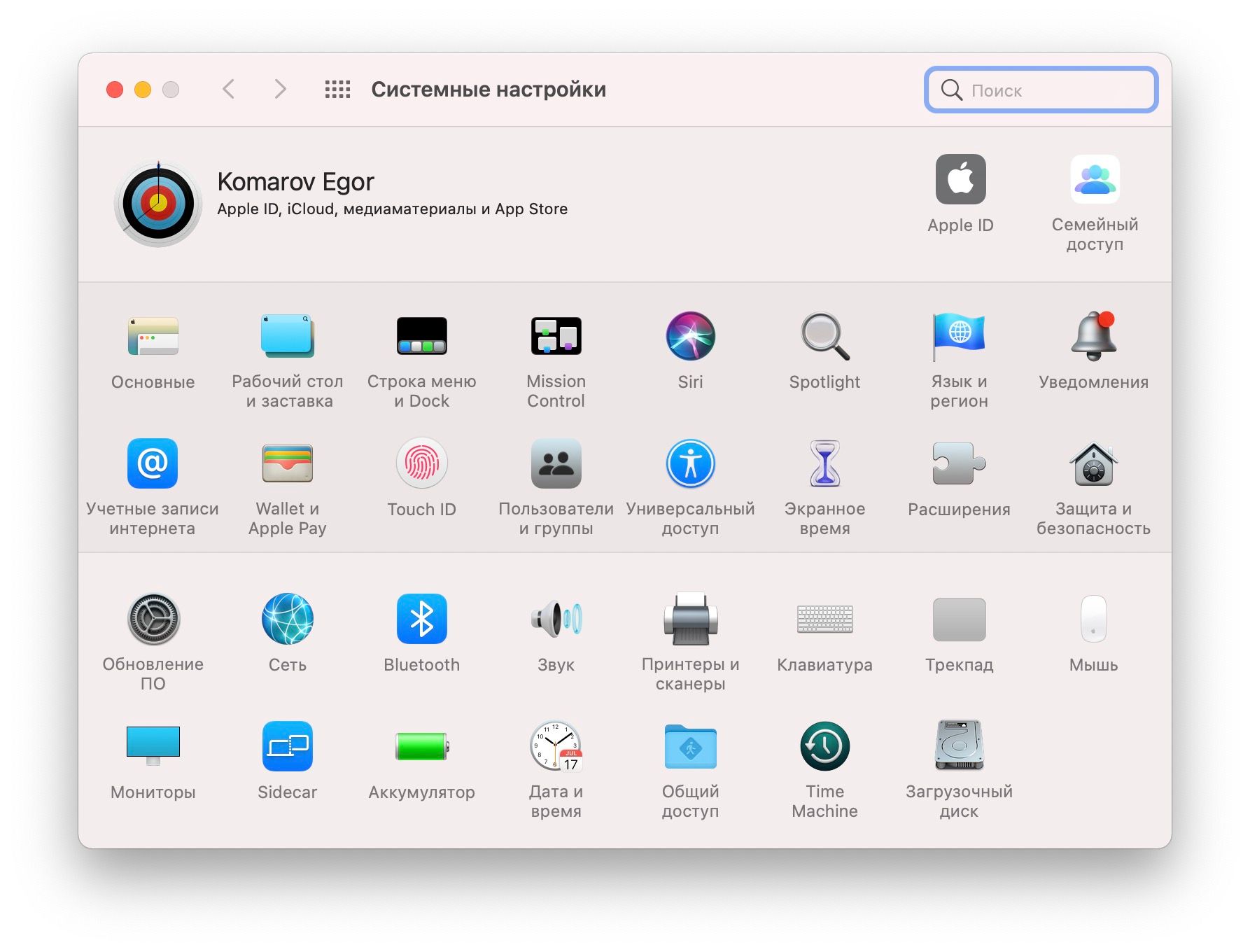Close the Системные настройки window

pos(115,90)
